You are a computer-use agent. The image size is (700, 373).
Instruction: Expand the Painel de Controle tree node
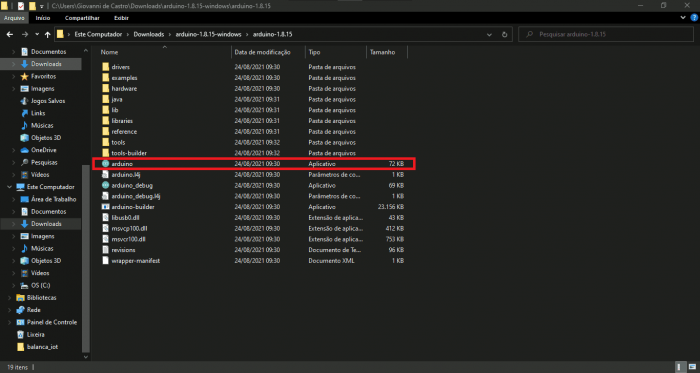click(x=9, y=322)
